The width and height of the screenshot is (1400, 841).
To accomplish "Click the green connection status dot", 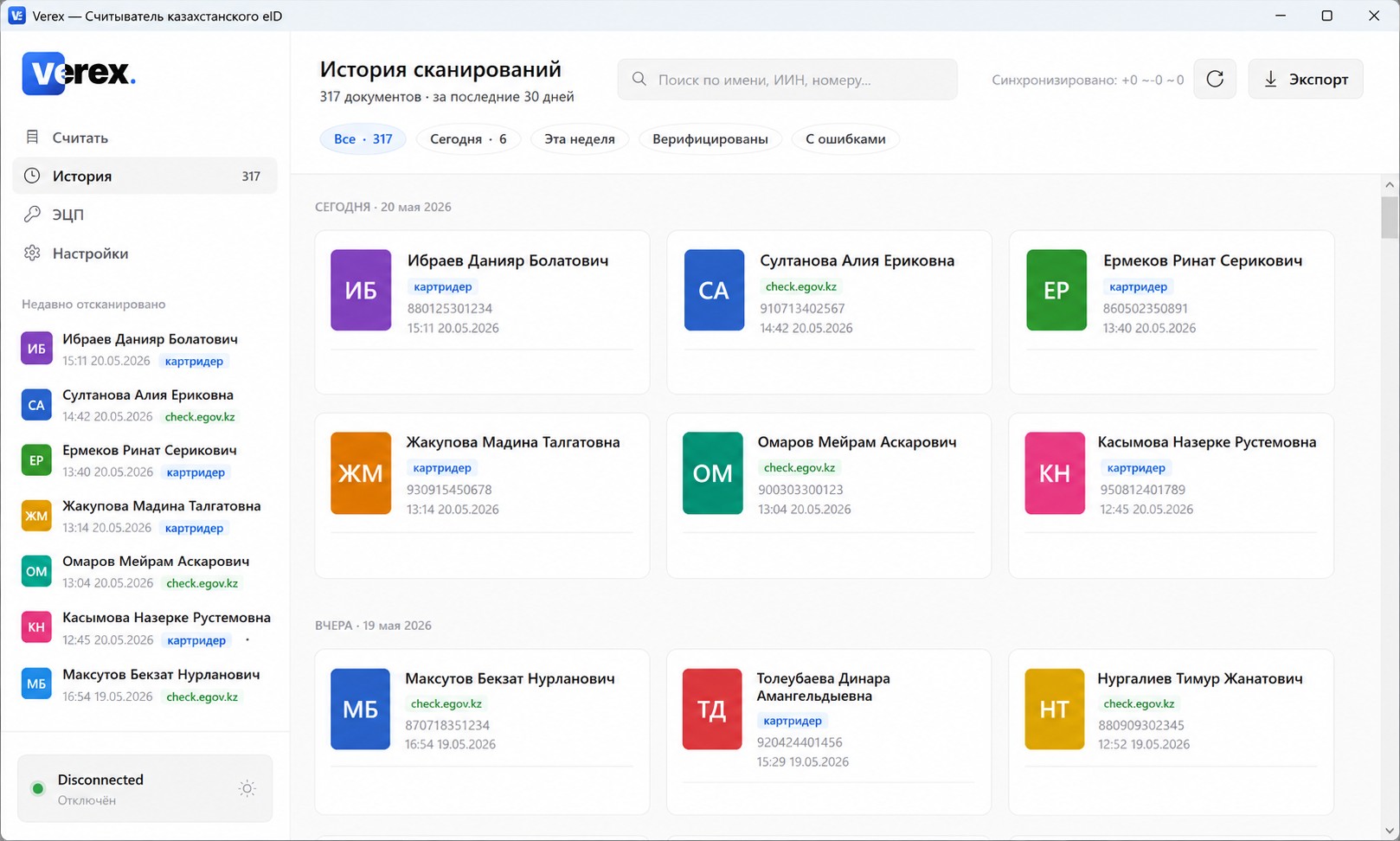I will 38,788.
